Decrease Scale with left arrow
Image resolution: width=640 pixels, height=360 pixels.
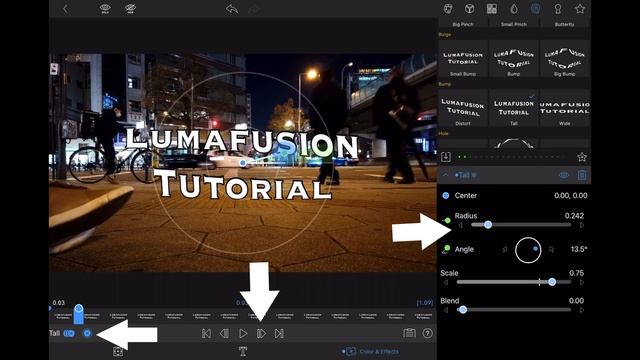pos(446,282)
